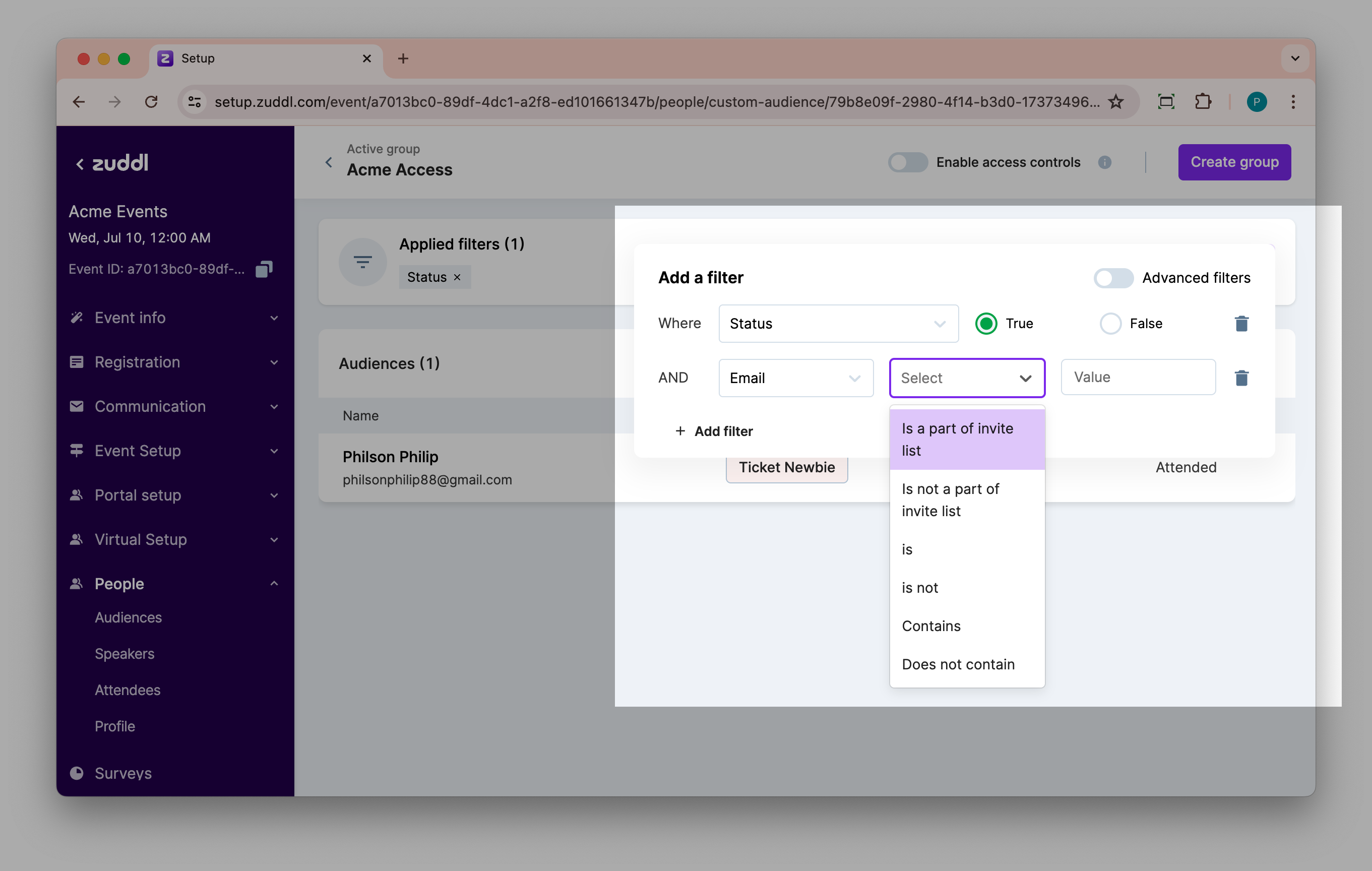Toggle the Advanced filters switch

tap(1113, 278)
